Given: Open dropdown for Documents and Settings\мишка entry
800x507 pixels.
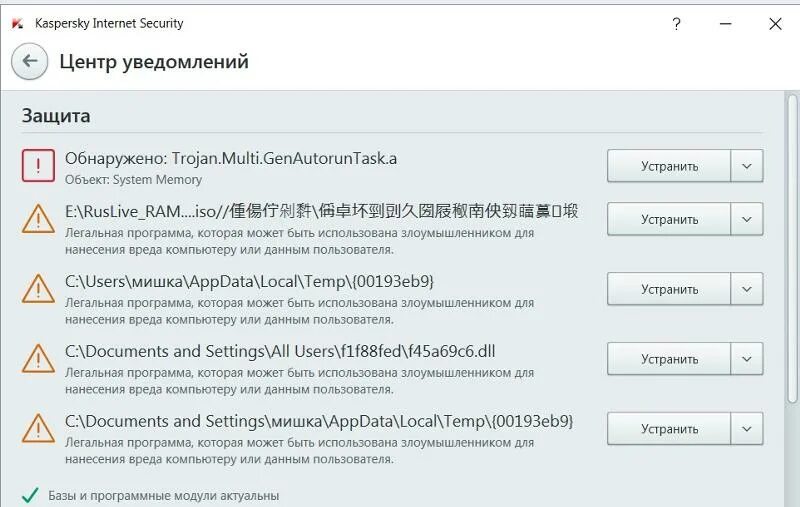Looking at the screenshot, I should coord(747,428).
